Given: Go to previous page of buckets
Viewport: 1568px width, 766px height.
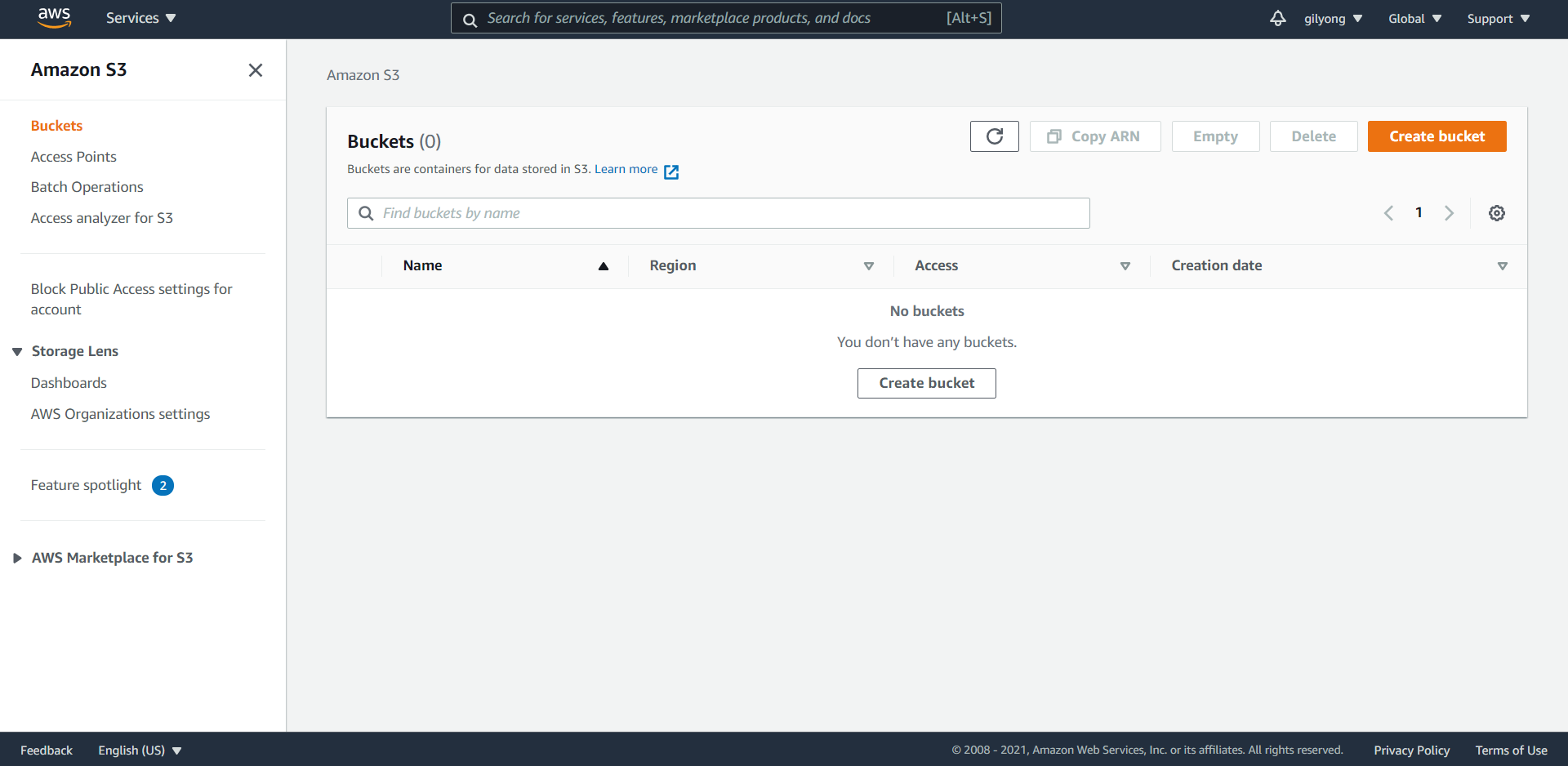Looking at the screenshot, I should [x=1388, y=213].
